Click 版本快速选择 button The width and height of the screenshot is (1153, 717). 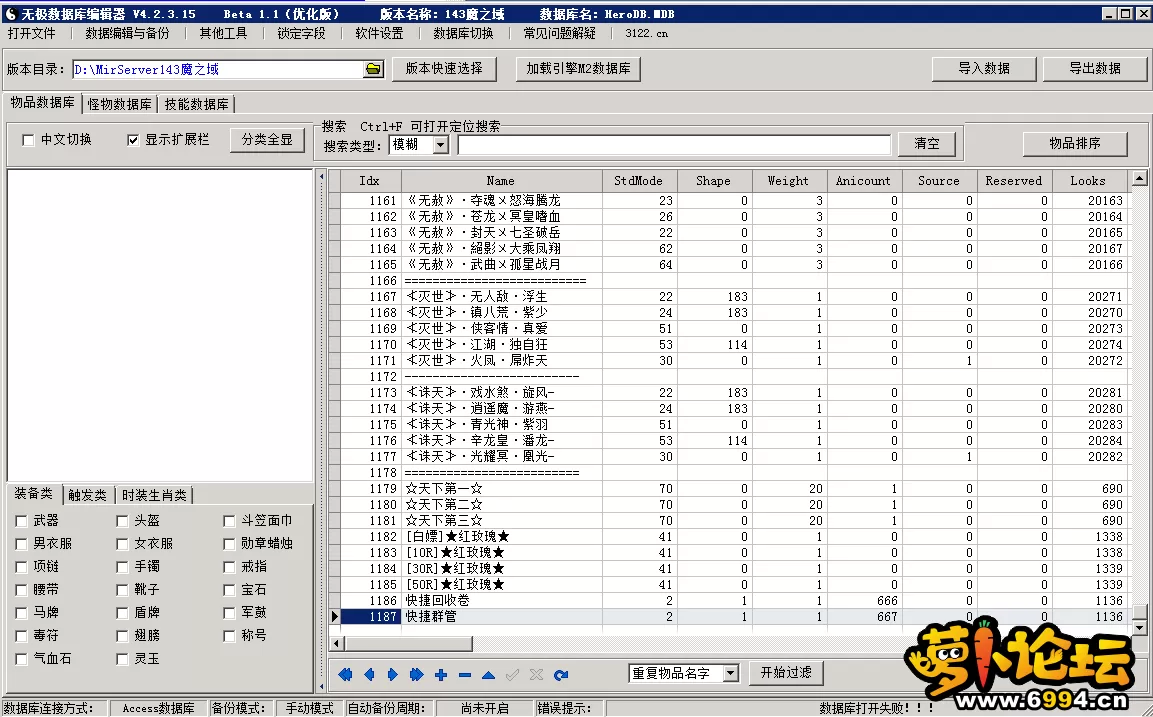pos(444,68)
